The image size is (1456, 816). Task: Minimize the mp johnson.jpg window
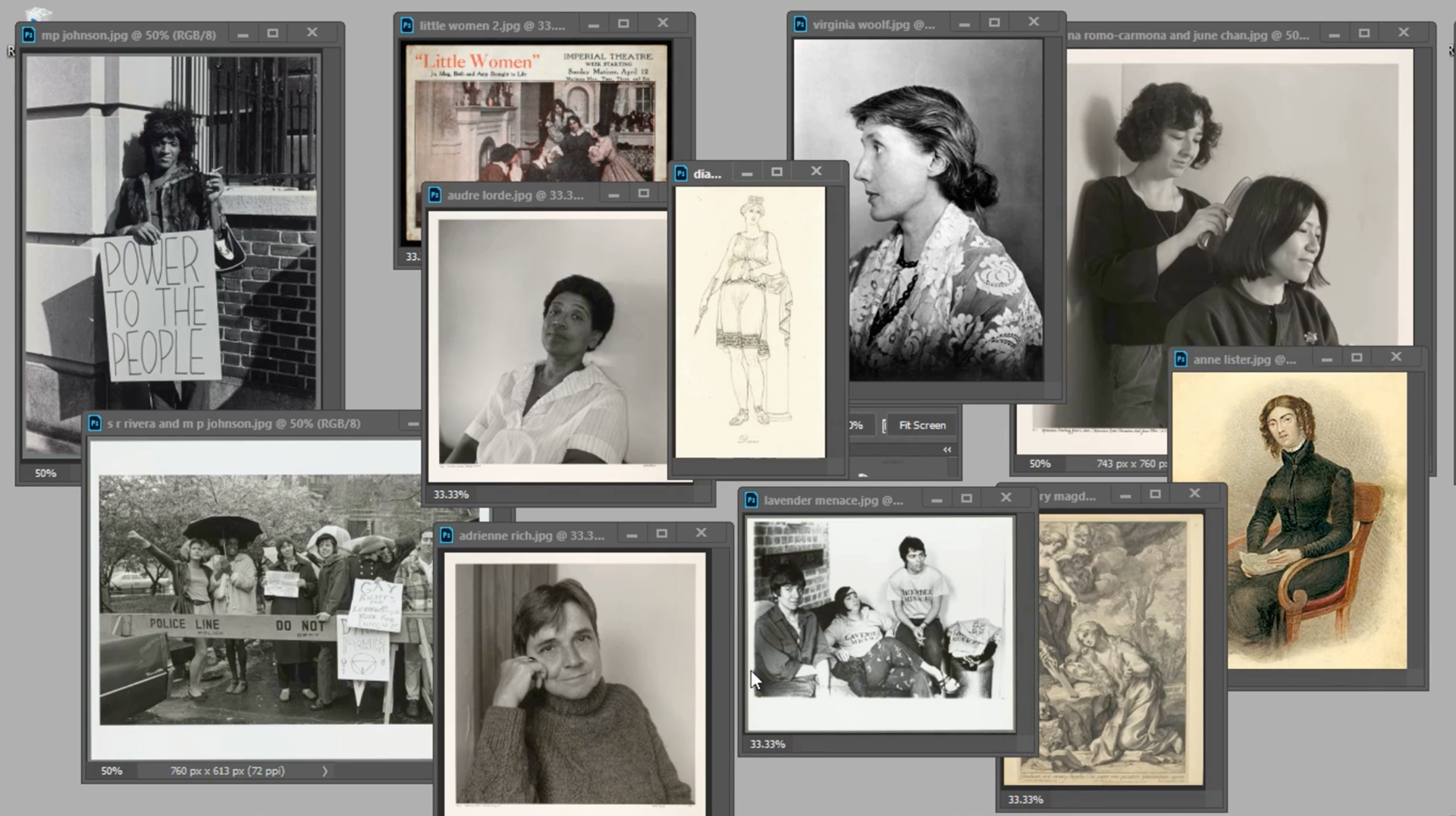coord(243,34)
